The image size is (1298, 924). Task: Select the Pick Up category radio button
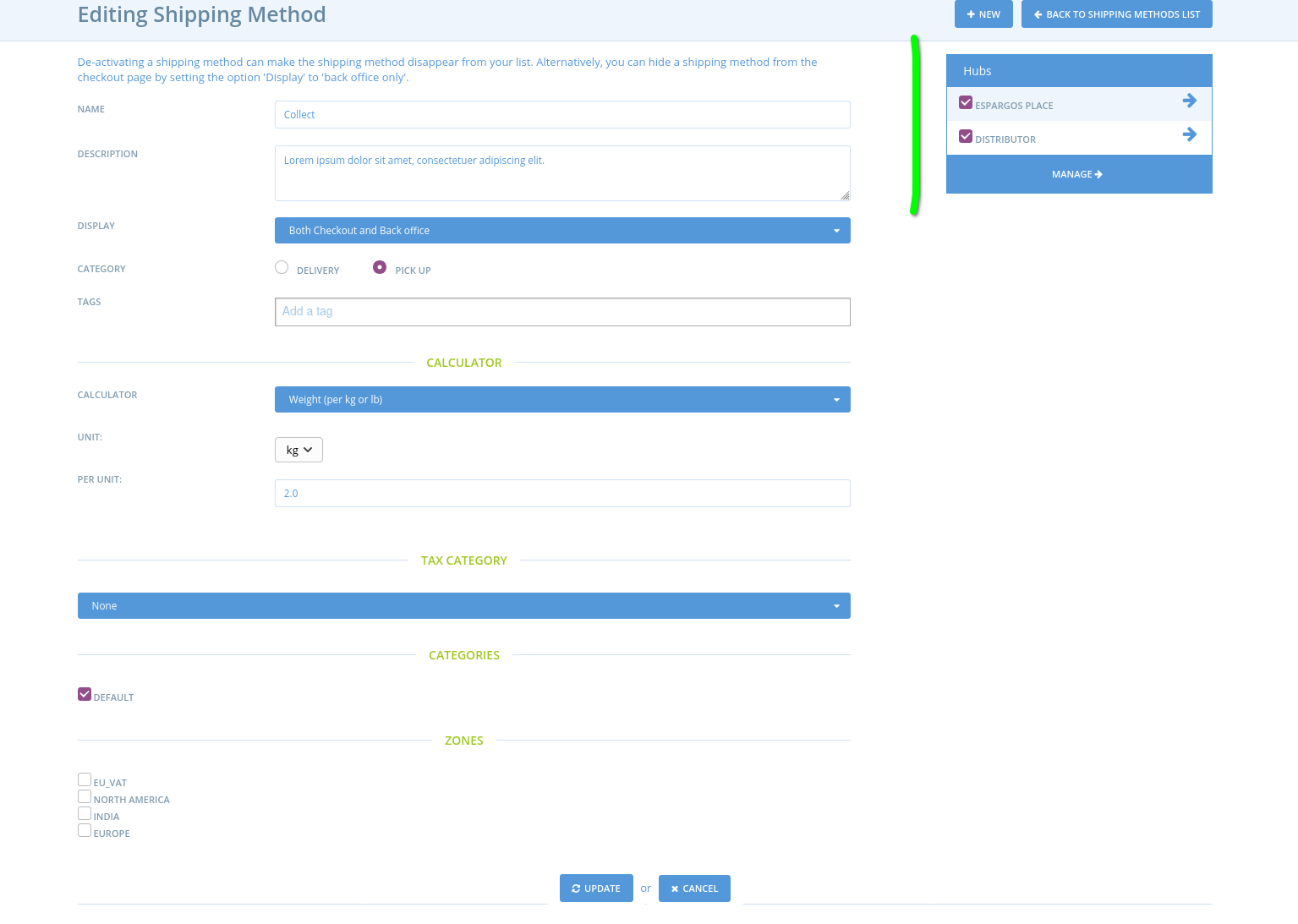380,267
